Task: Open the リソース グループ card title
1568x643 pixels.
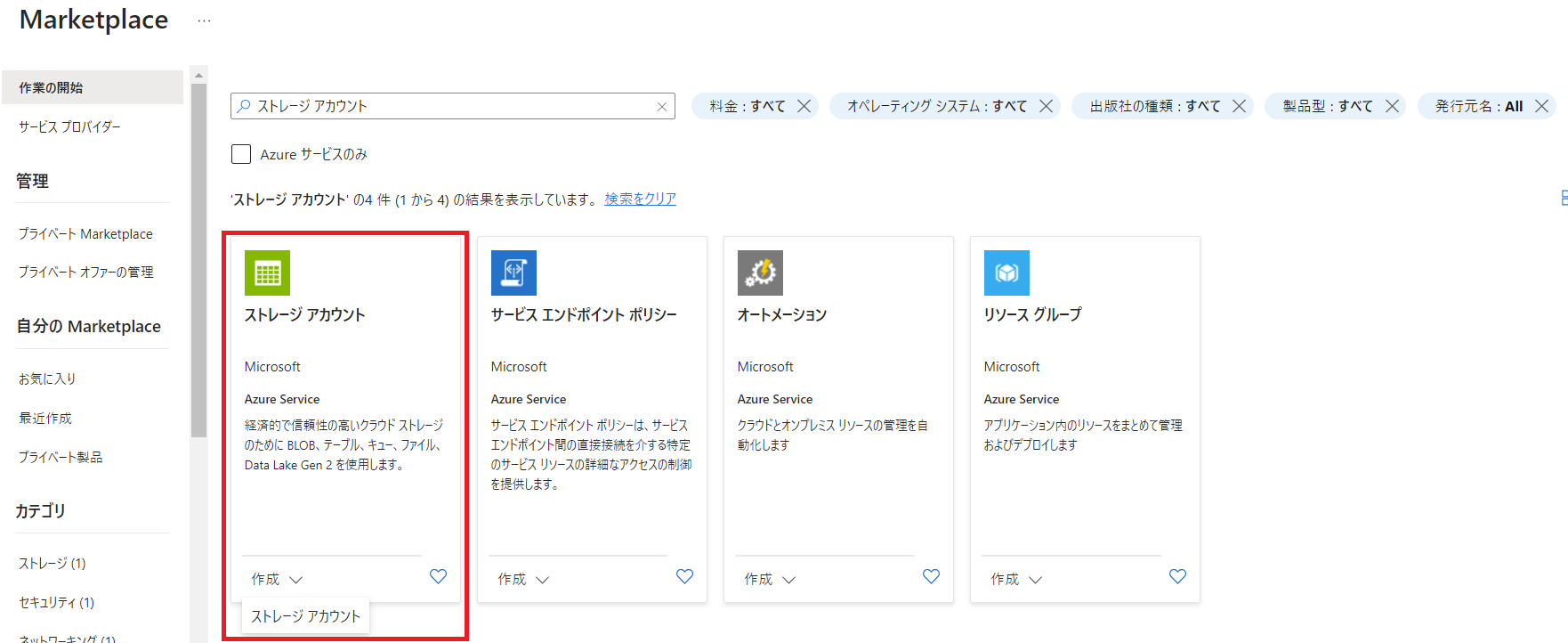Action: 1033,314
